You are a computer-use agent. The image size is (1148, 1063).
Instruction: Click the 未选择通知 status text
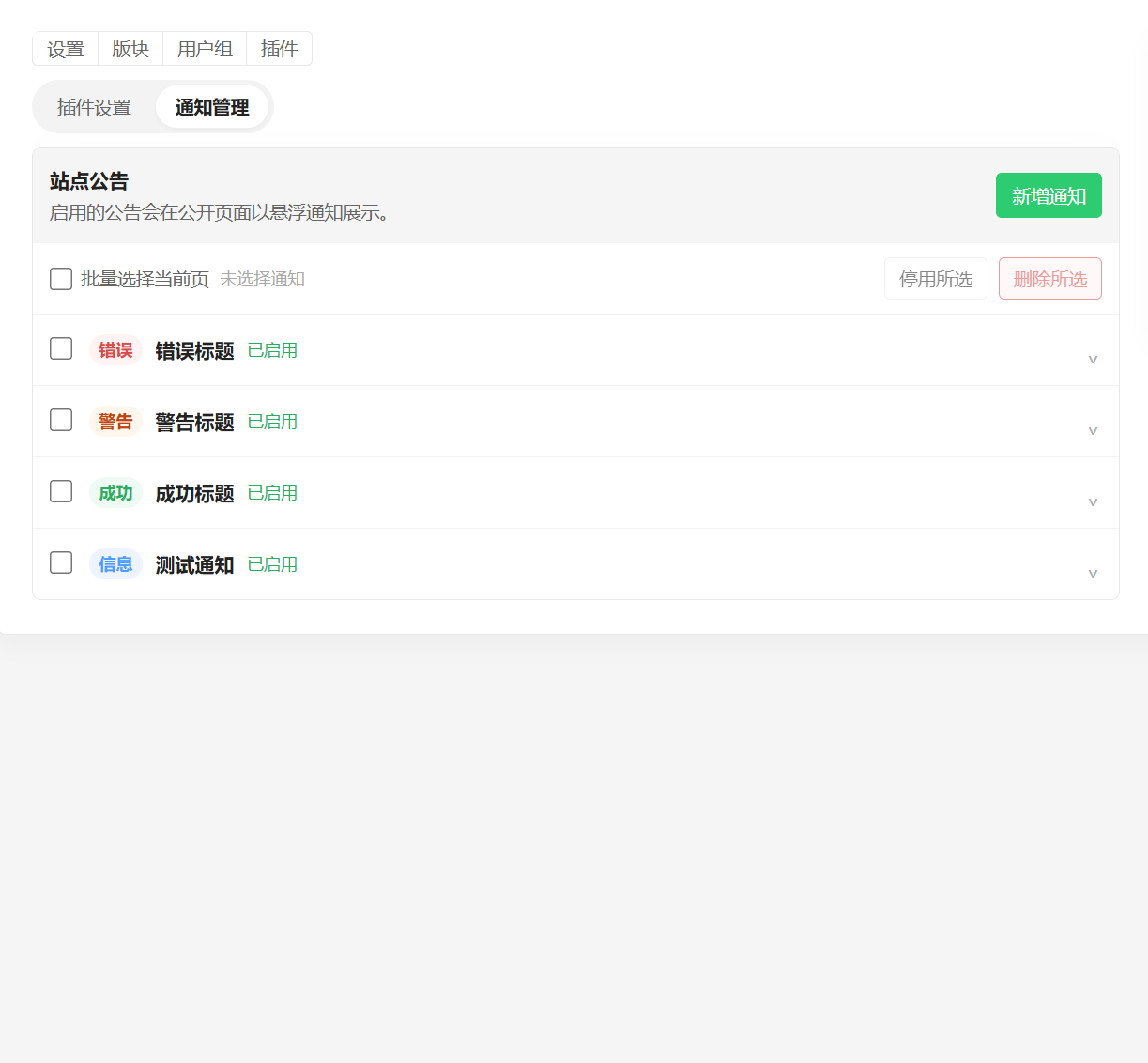[x=262, y=279]
